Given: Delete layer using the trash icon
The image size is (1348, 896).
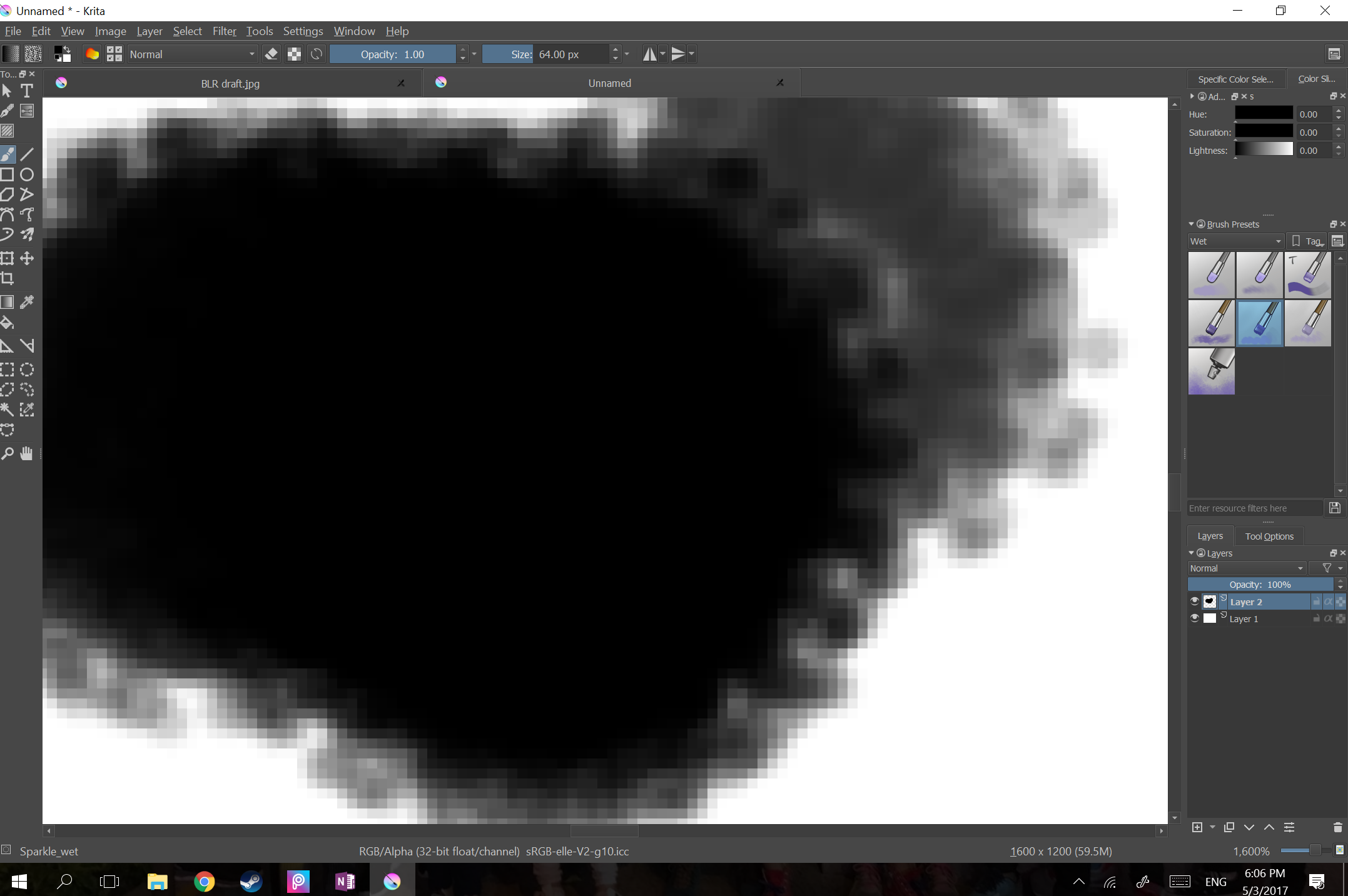Looking at the screenshot, I should click(x=1337, y=827).
